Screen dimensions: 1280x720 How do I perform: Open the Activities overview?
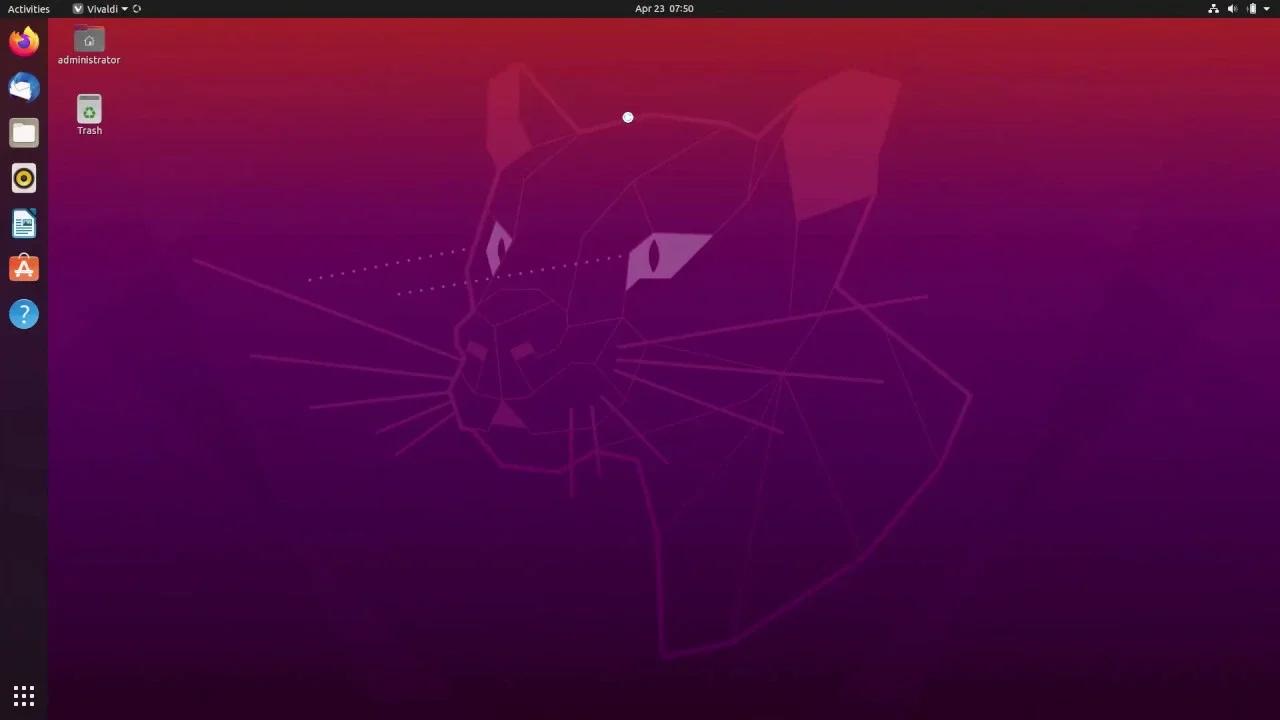click(28, 9)
